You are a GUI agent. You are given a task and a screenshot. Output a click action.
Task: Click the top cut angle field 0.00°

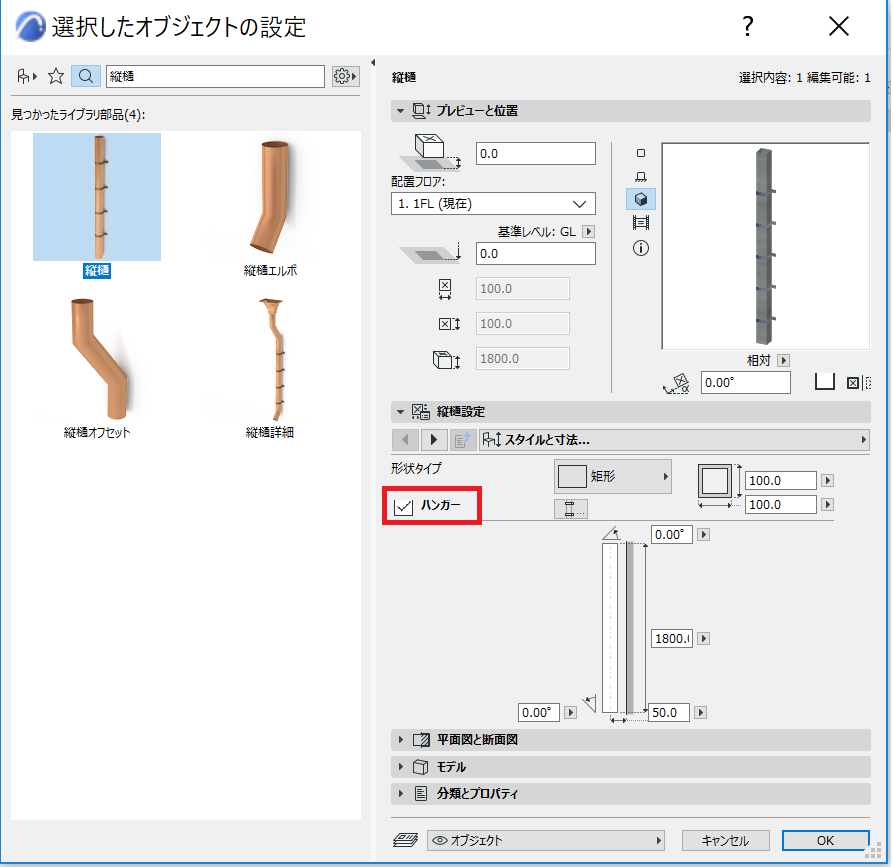[x=672, y=535]
